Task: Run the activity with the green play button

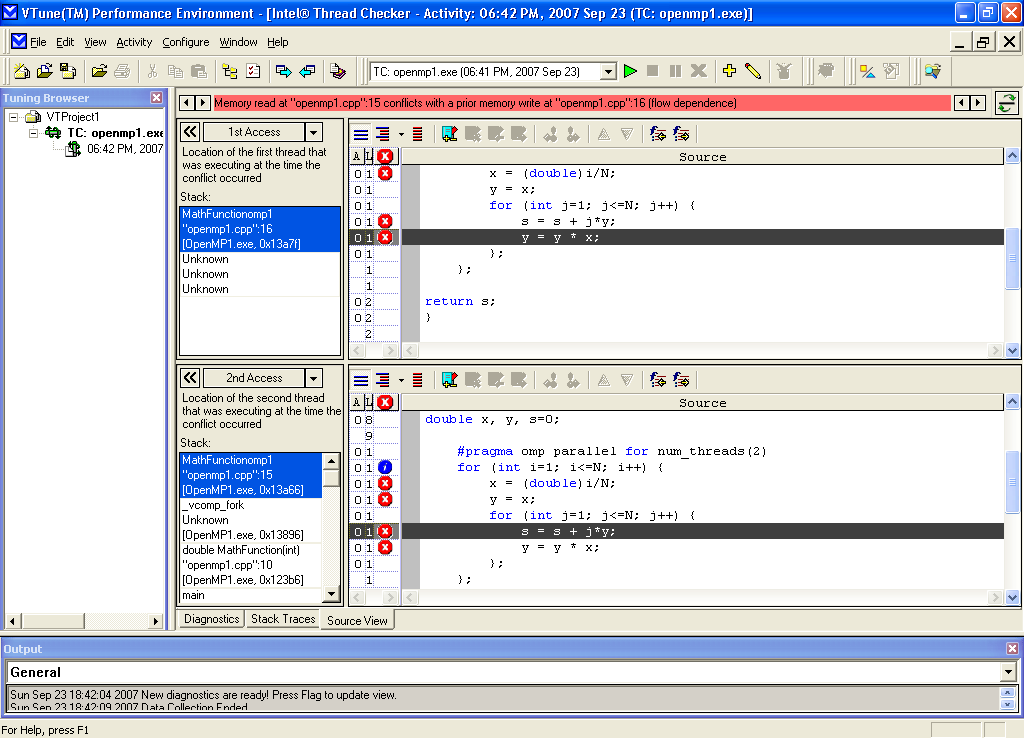Action: [630, 71]
